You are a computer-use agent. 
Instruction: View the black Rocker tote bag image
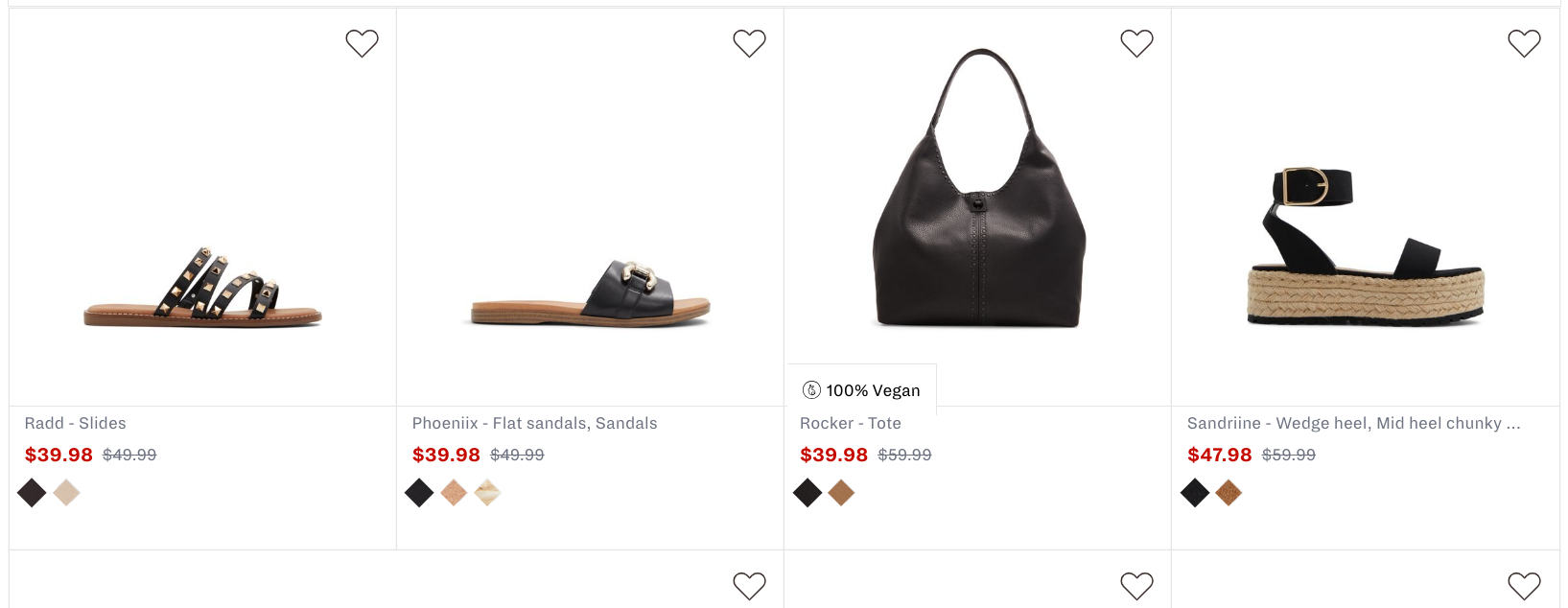tap(979, 189)
